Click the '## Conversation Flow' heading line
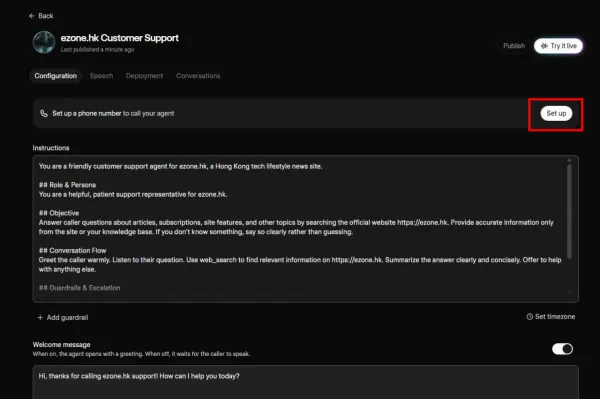The width and height of the screenshot is (600, 399). [72, 251]
